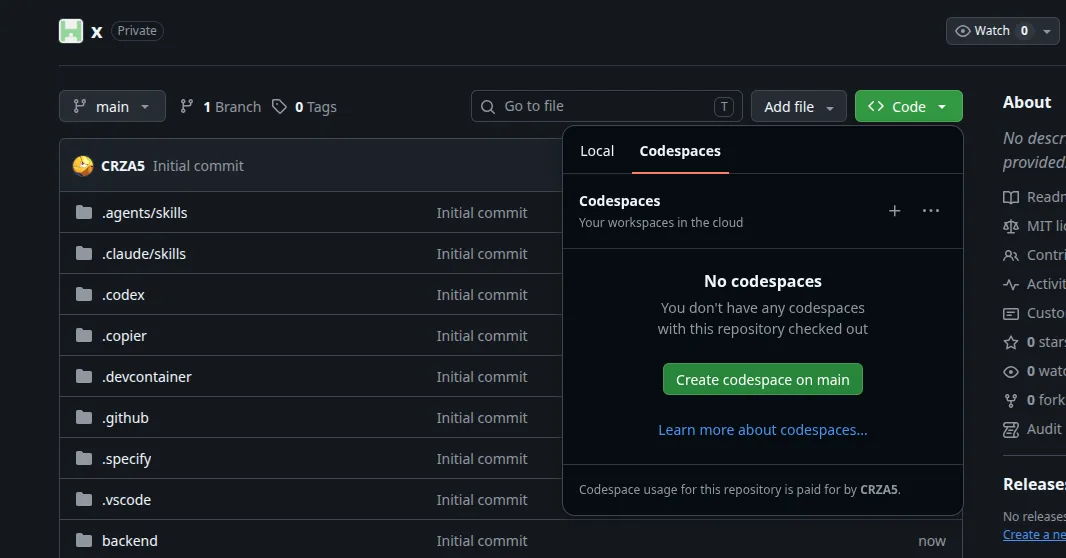The height and width of the screenshot is (558, 1066).
Task: Click the 0 Tags link
Action: coord(305,107)
